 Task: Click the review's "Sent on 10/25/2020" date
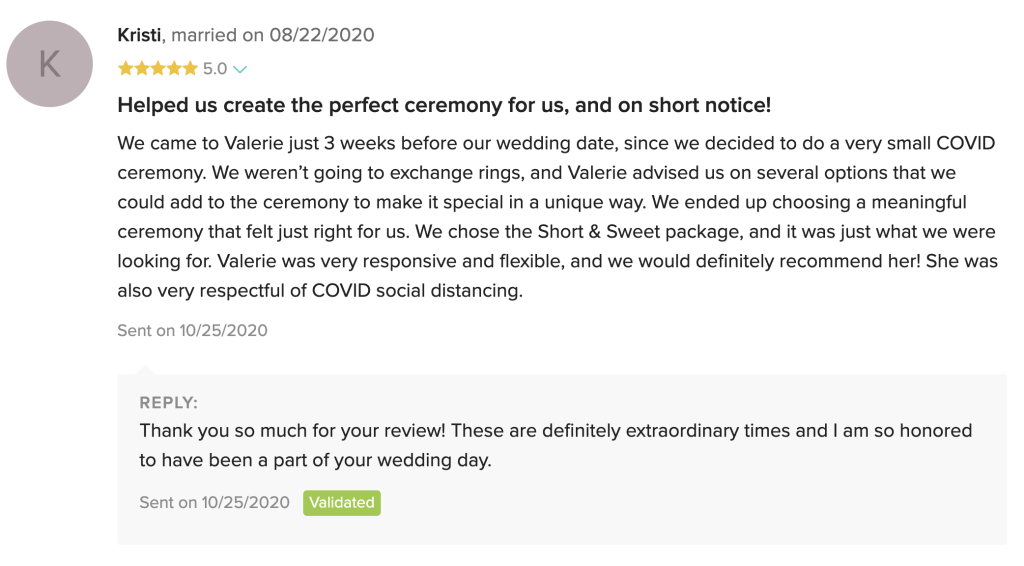pos(192,330)
